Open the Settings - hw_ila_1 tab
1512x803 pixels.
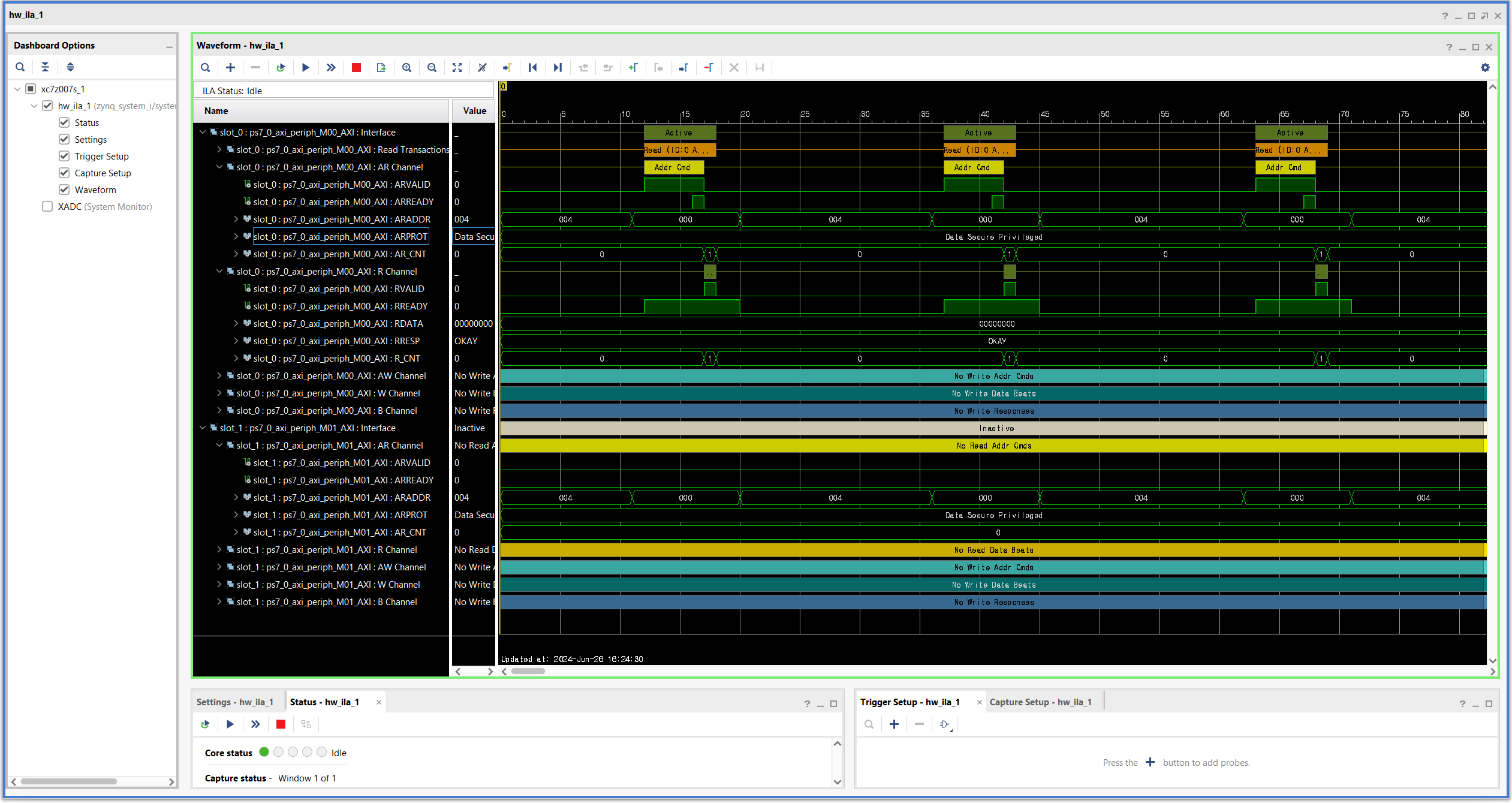coord(235,702)
